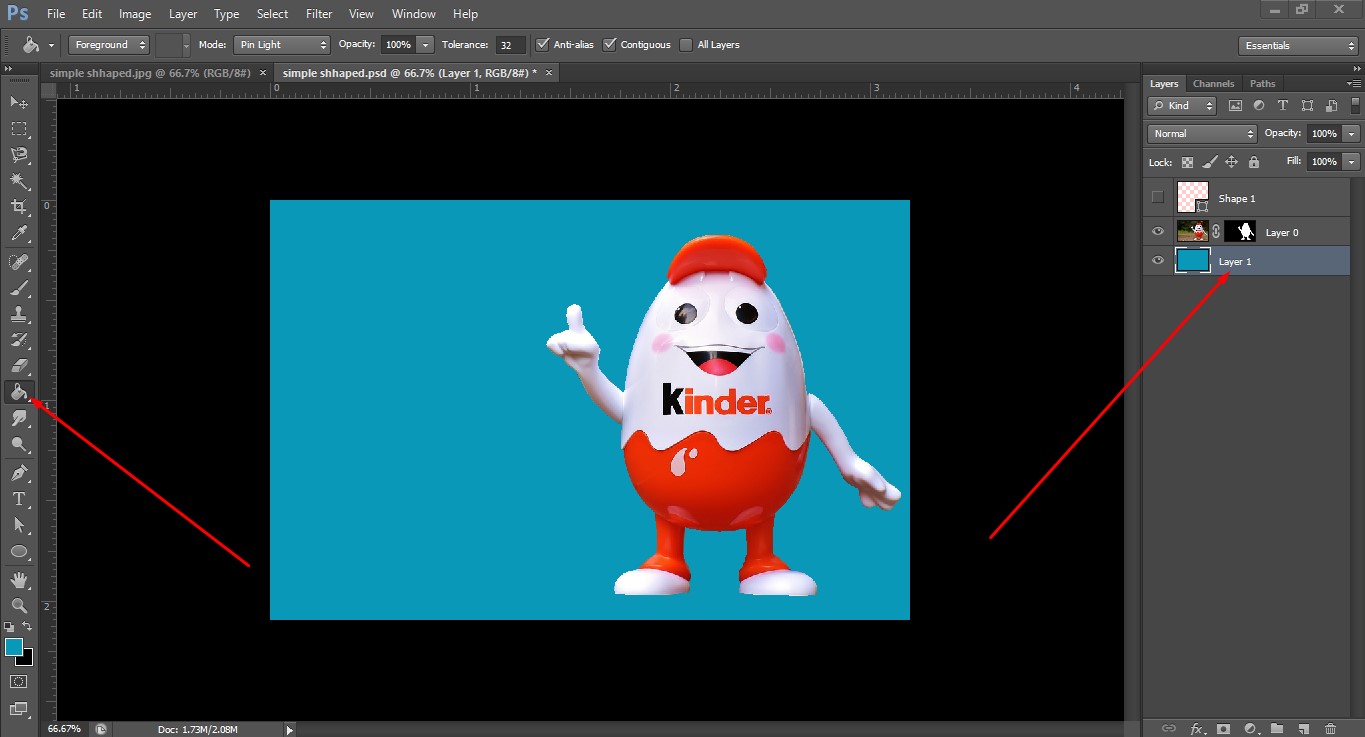Filter layers by shape layers icon
The height and width of the screenshot is (737, 1365).
point(1307,105)
